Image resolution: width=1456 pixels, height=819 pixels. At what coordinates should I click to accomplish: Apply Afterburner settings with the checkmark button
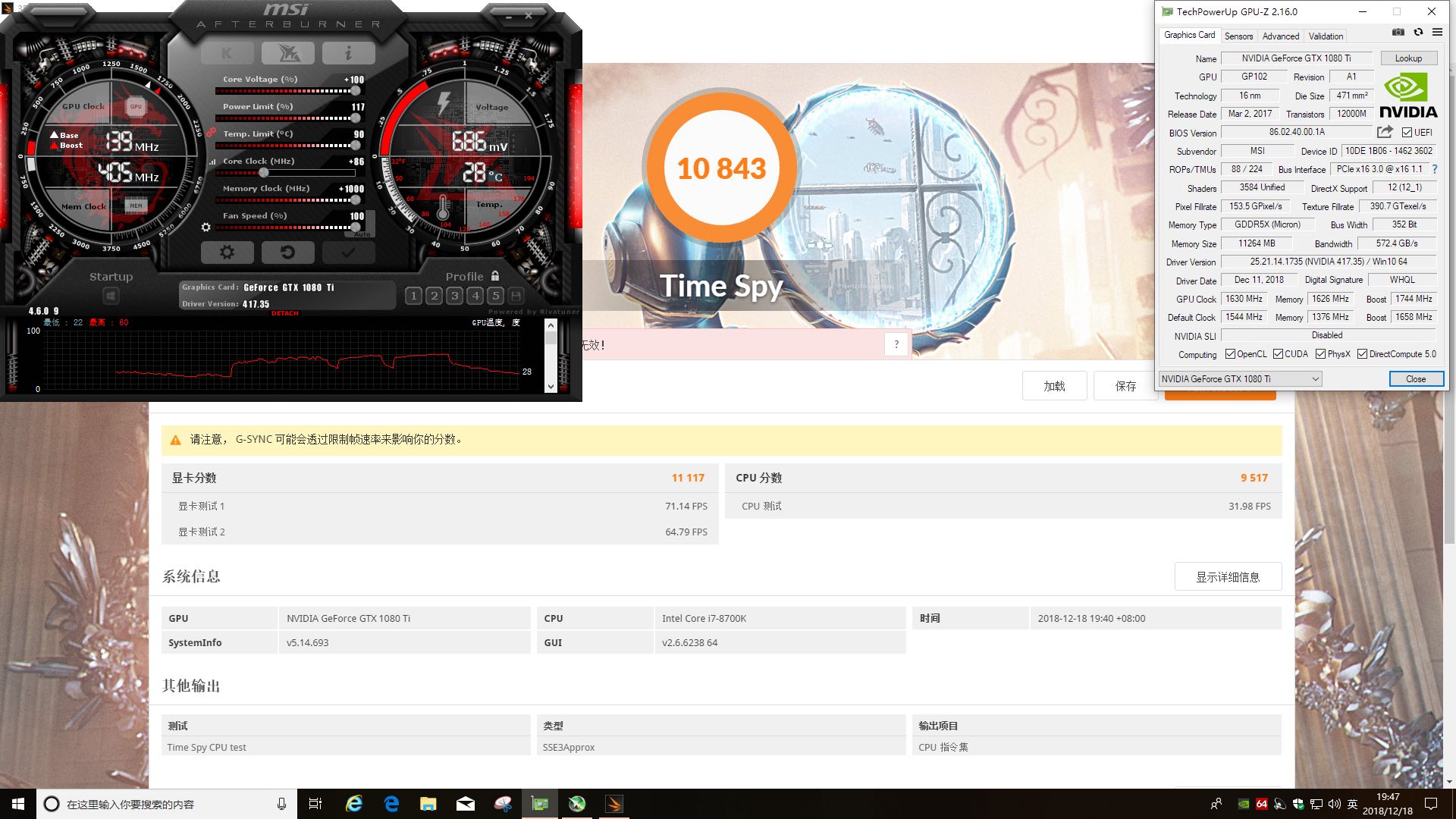348,252
